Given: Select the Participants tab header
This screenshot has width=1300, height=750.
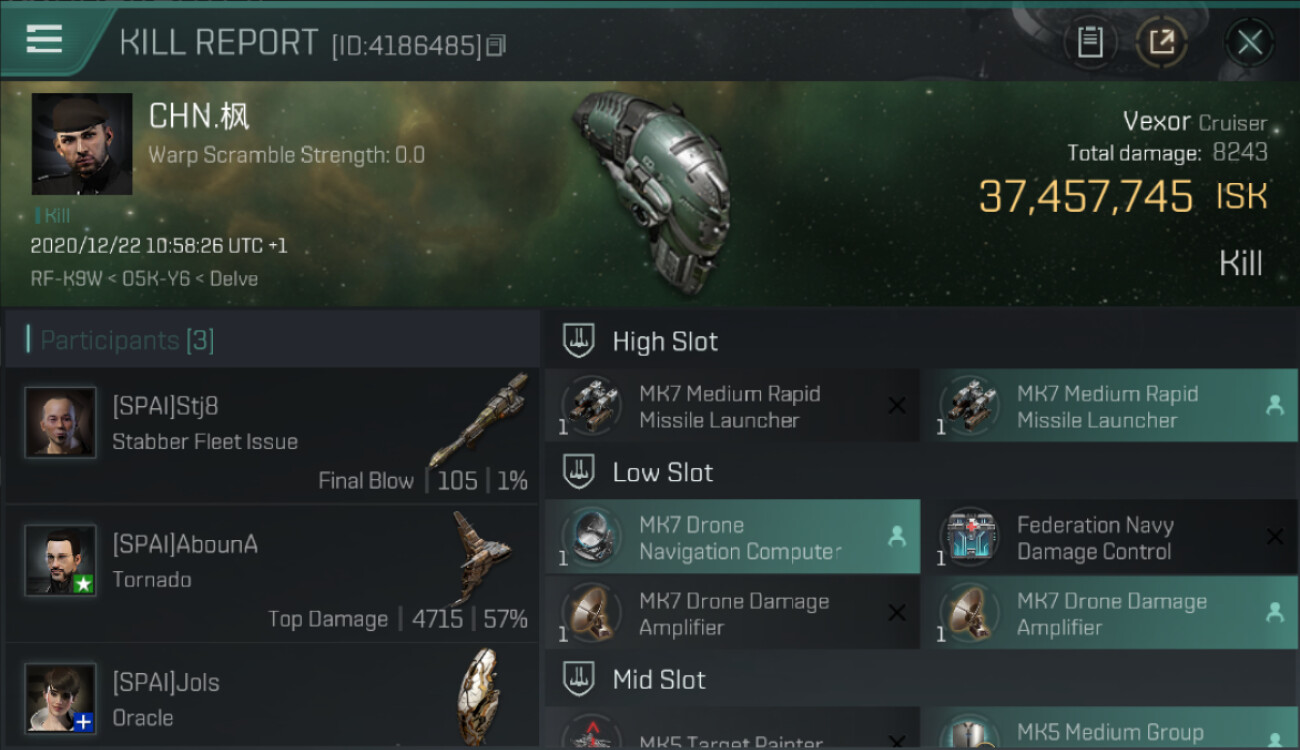Looking at the screenshot, I should pyautogui.click(x=127, y=340).
